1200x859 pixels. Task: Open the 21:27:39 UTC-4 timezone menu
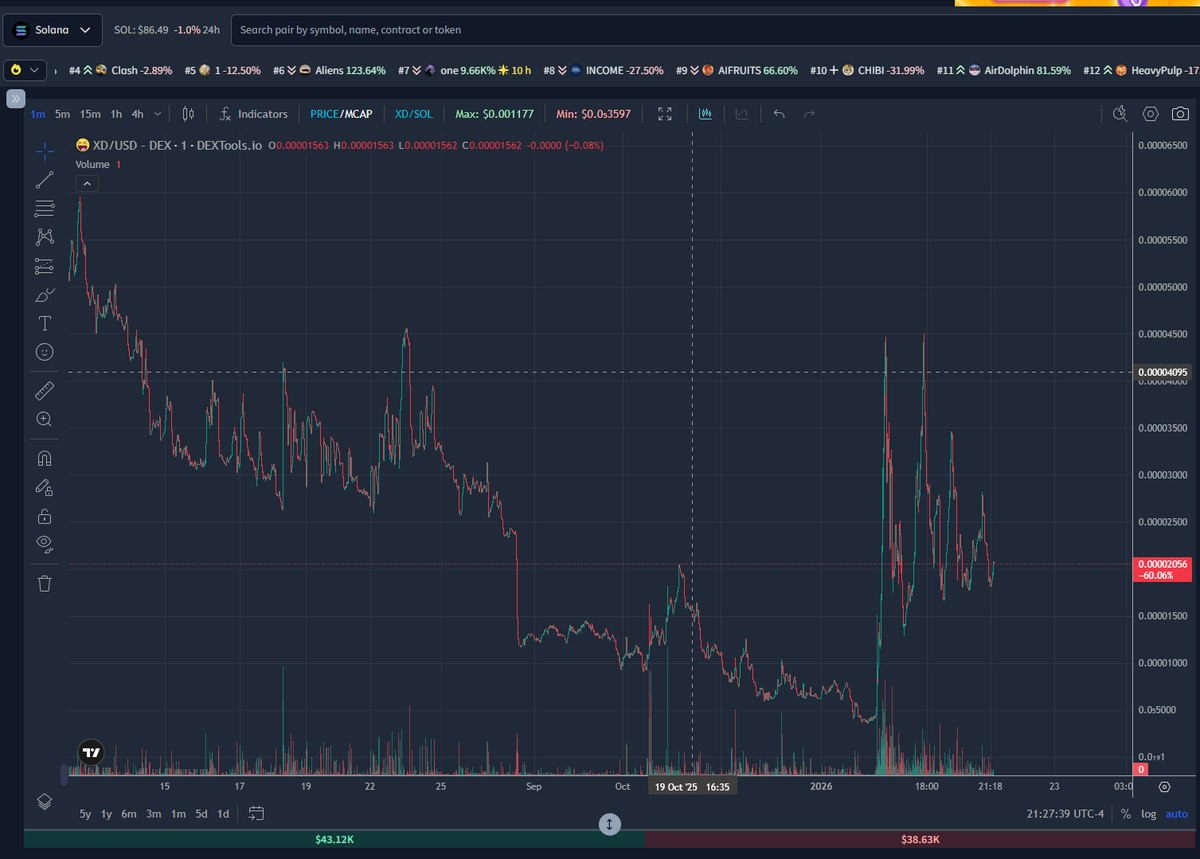[1065, 814]
